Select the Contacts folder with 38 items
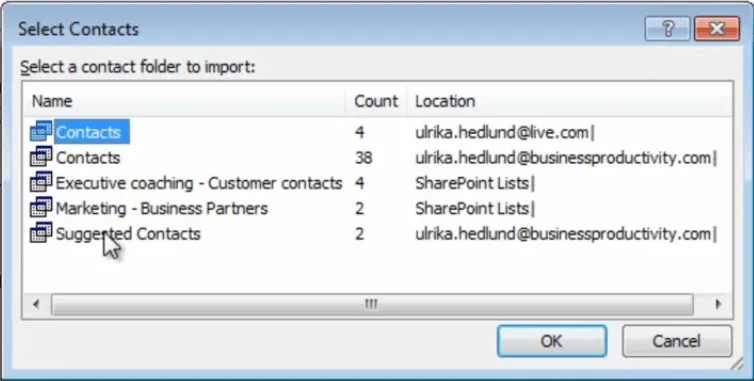754x381 pixels. point(88,158)
